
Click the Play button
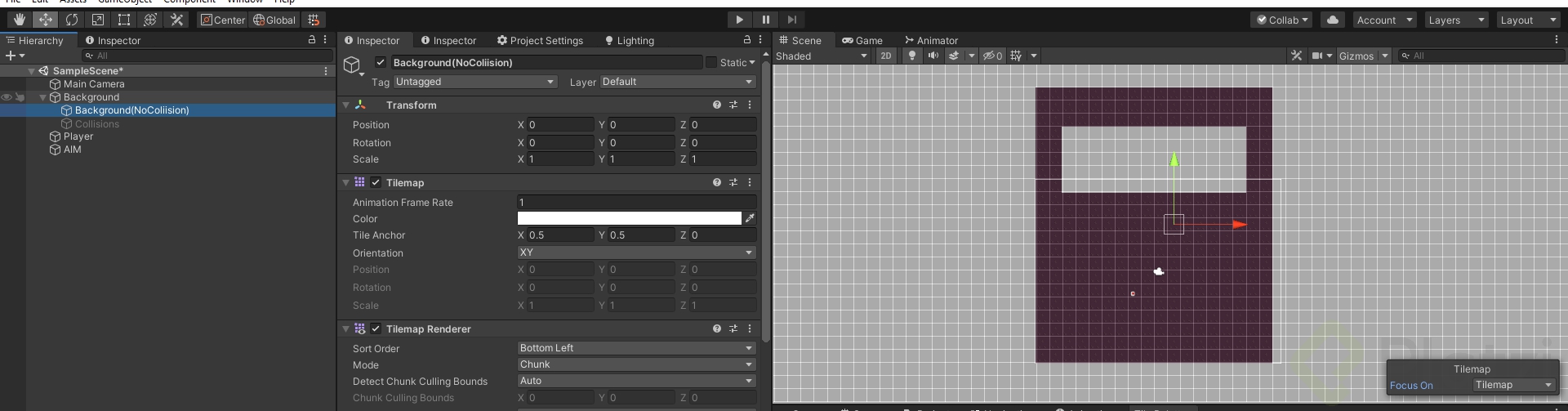(739, 20)
